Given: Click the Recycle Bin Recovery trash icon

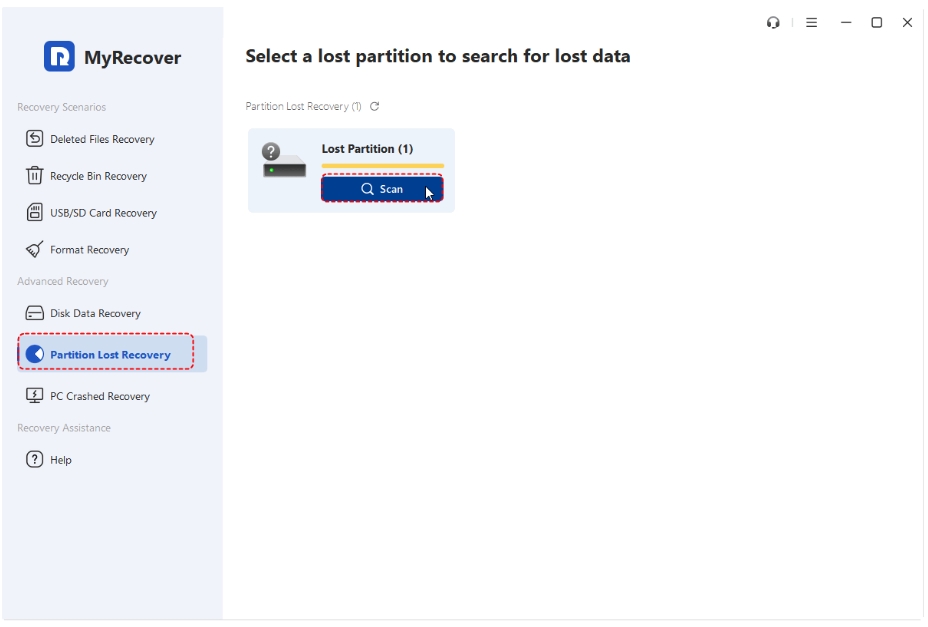Looking at the screenshot, I should pyautogui.click(x=34, y=175).
